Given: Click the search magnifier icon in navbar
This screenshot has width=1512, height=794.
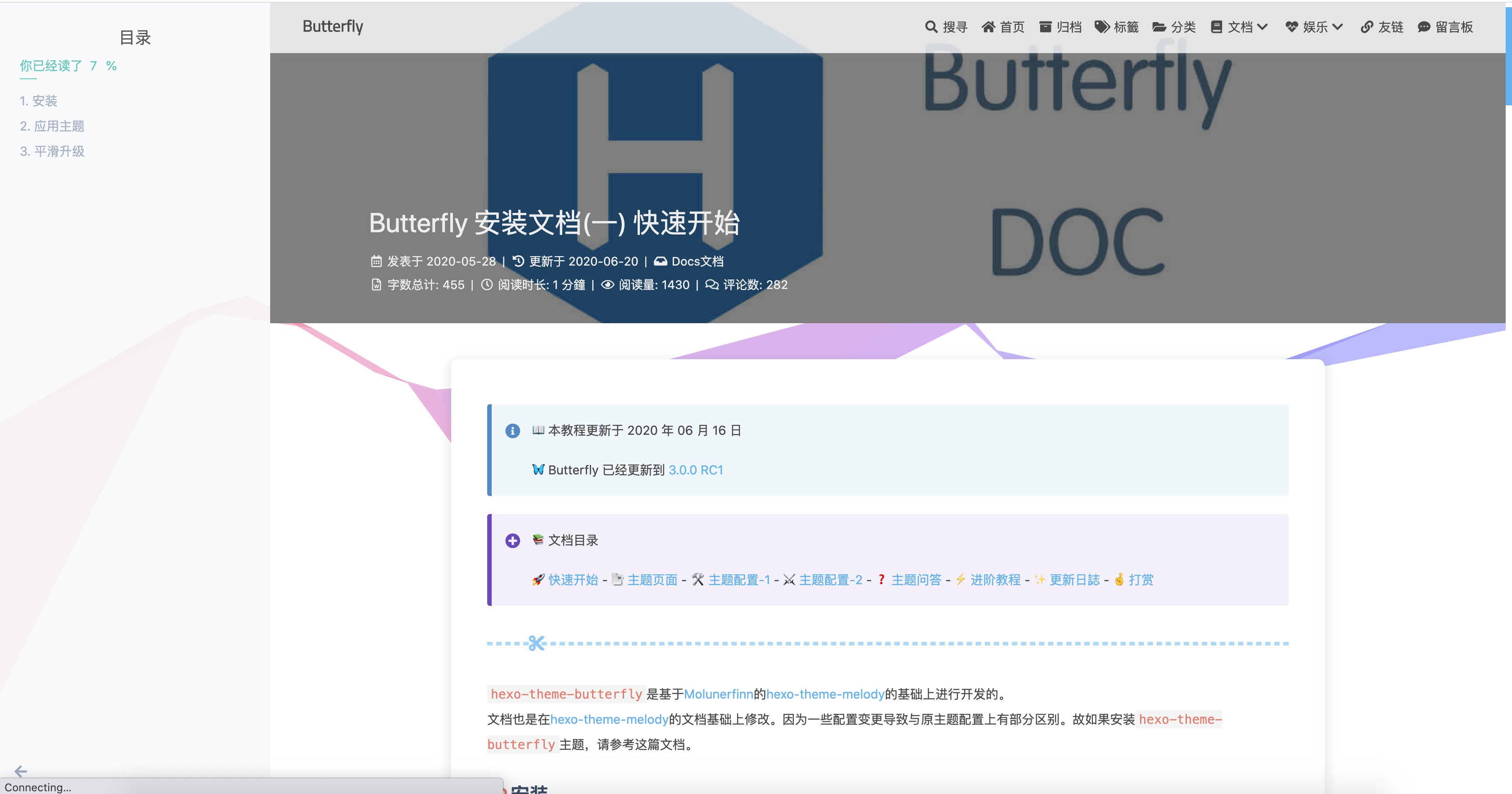Looking at the screenshot, I should click(930, 27).
